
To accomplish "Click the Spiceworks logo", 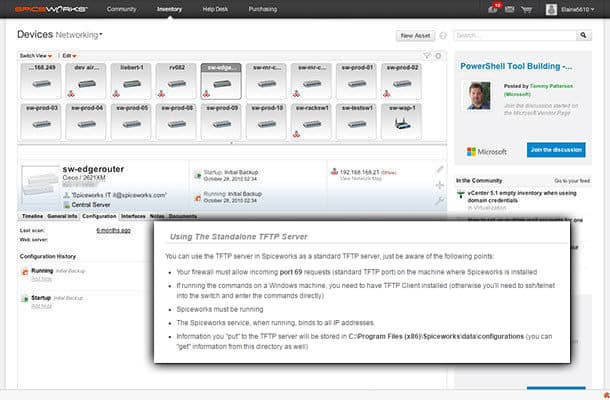I will pyautogui.click(x=51, y=9).
